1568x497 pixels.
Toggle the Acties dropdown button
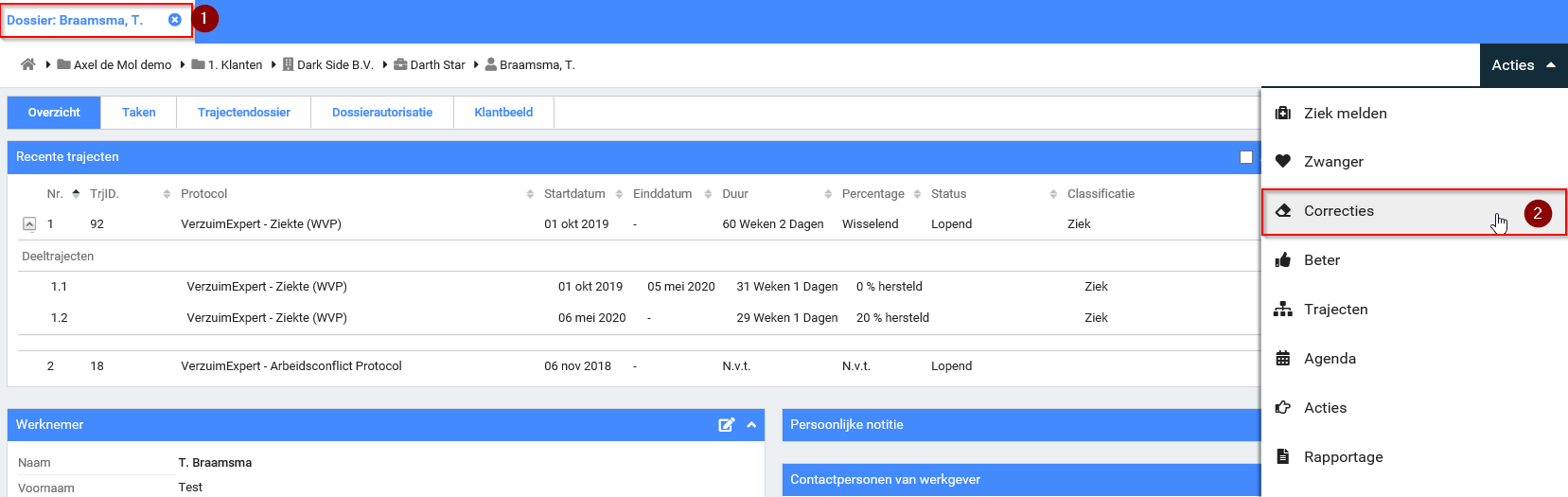tap(1523, 65)
